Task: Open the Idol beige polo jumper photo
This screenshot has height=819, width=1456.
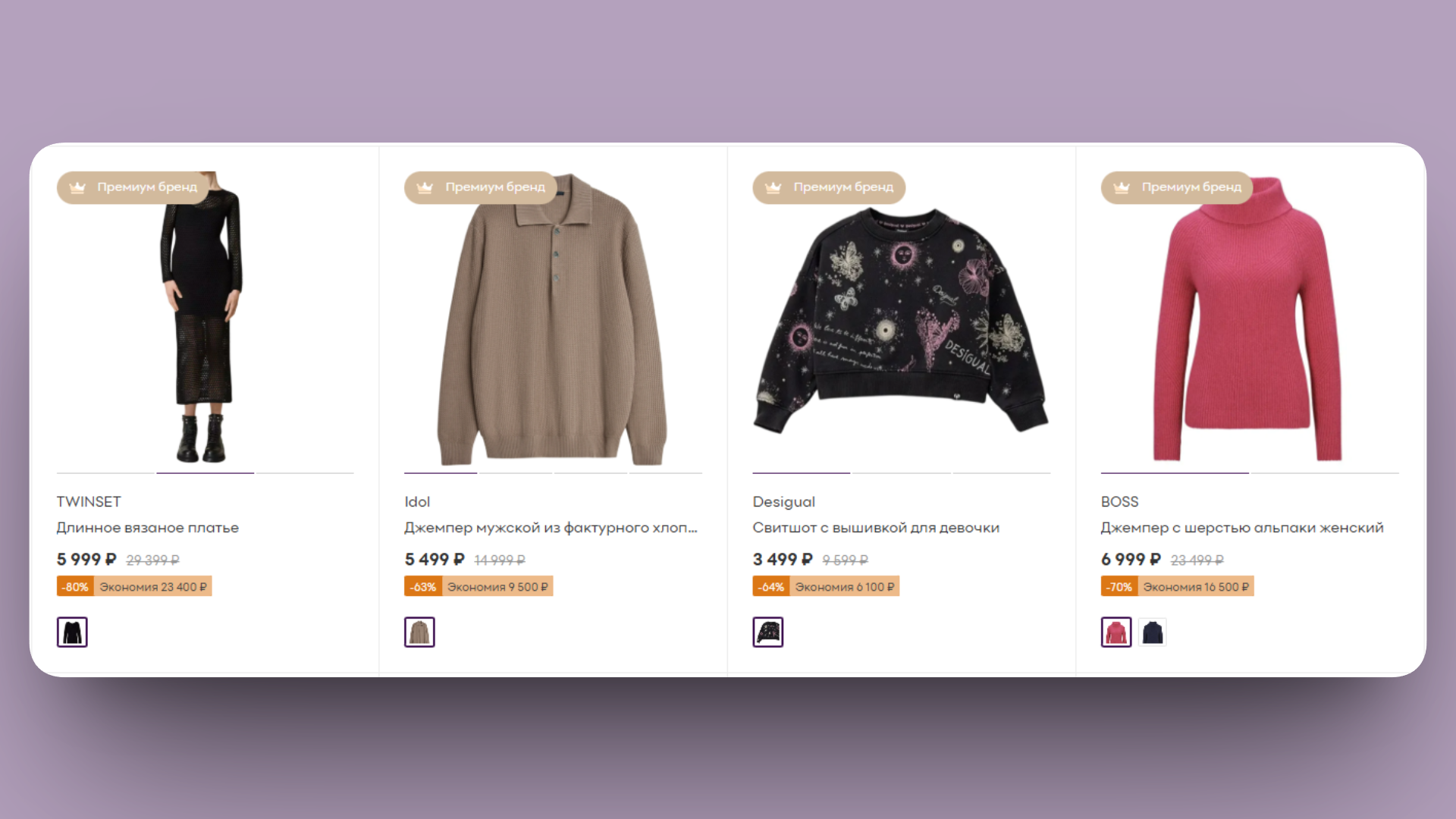Action: (552, 319)
